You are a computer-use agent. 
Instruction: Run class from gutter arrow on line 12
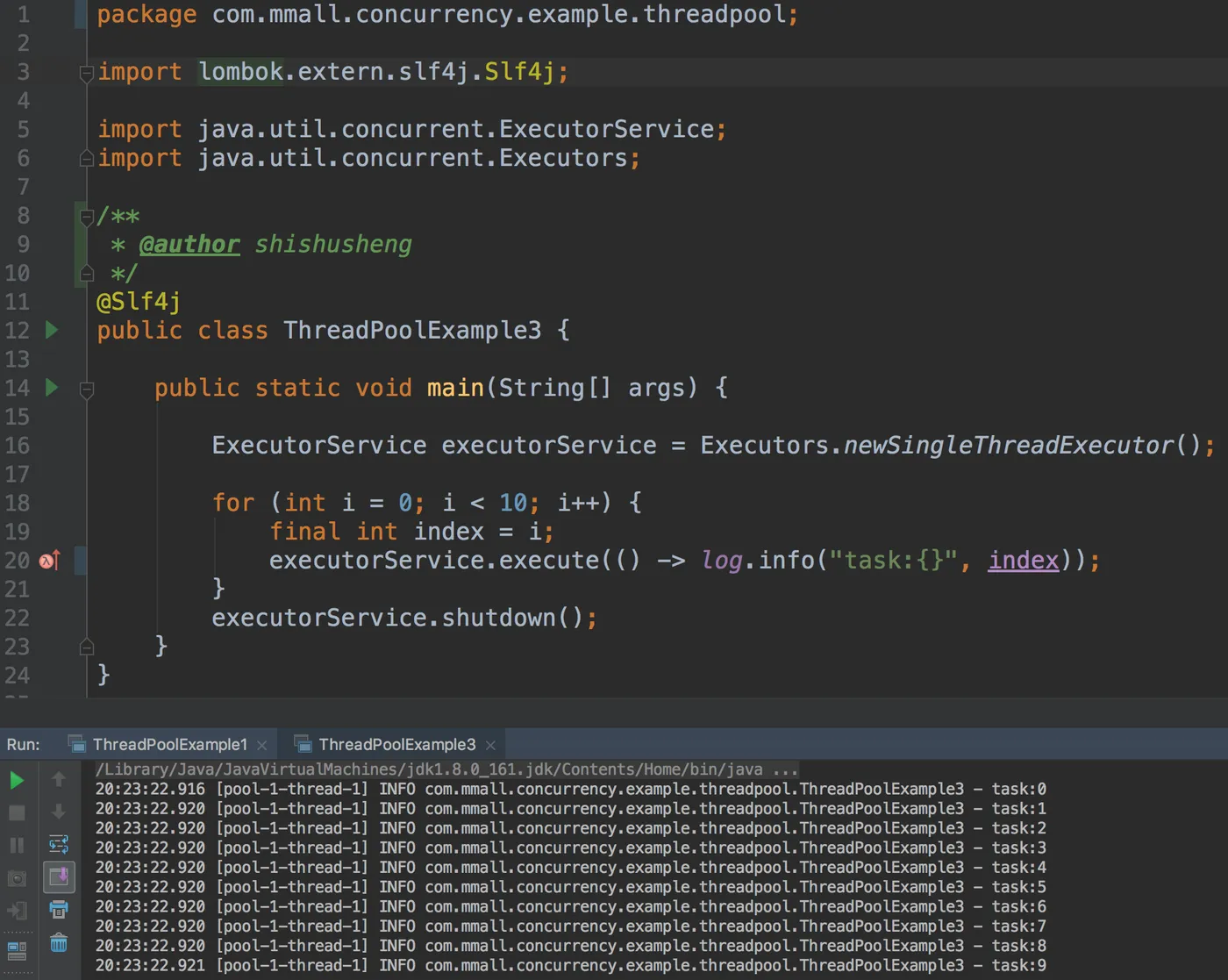pyautogui.click(x=52, y=330)
